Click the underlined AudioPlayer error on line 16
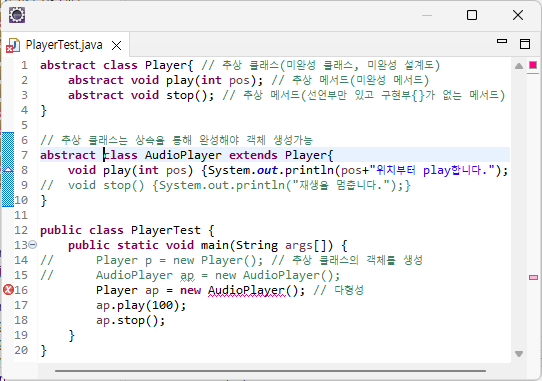The height and width of the screenshot is (381, 542). point(247,290)
